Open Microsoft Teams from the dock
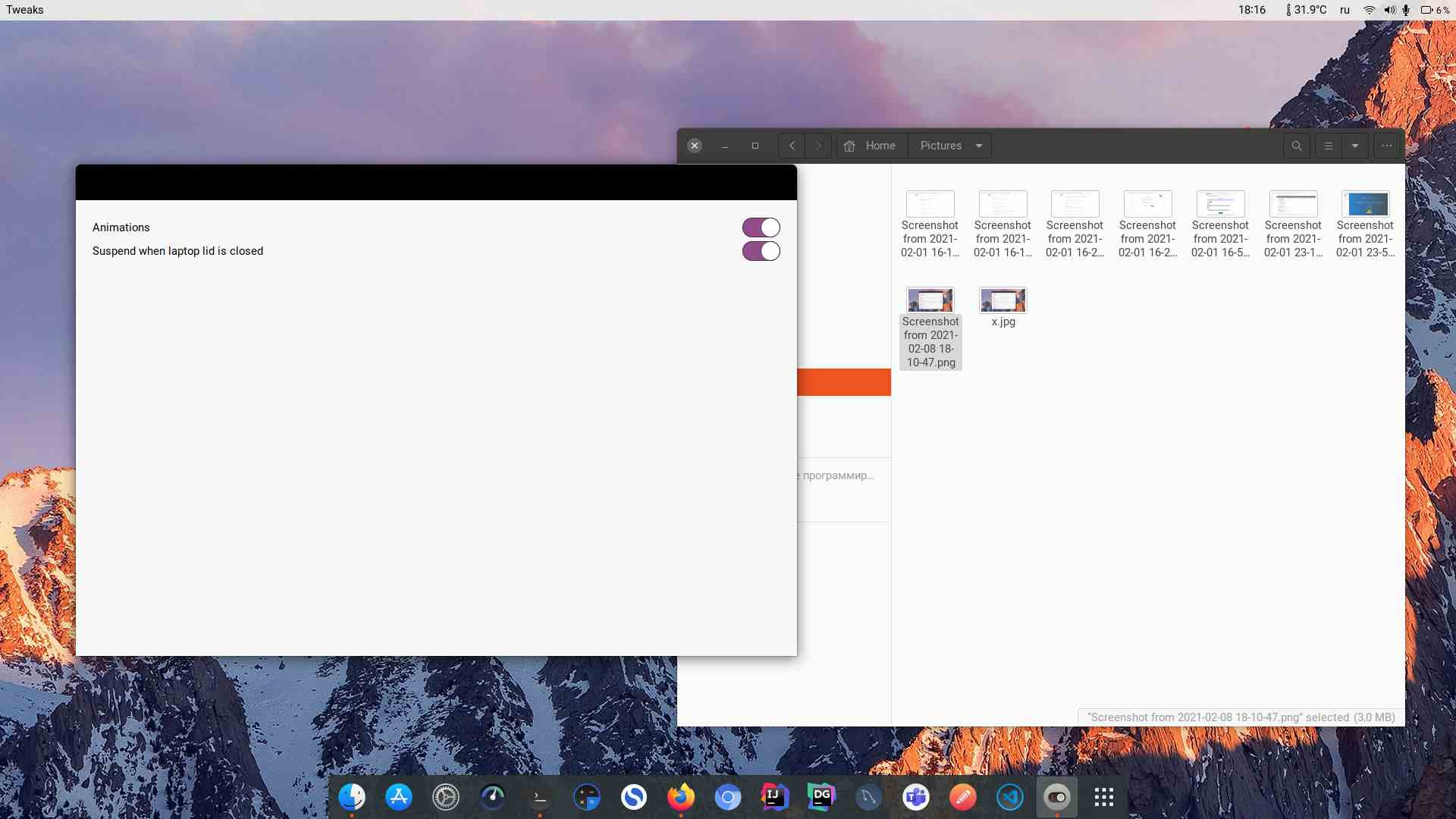The width and height of the screenshot is (1456, 819). [916, 797]
